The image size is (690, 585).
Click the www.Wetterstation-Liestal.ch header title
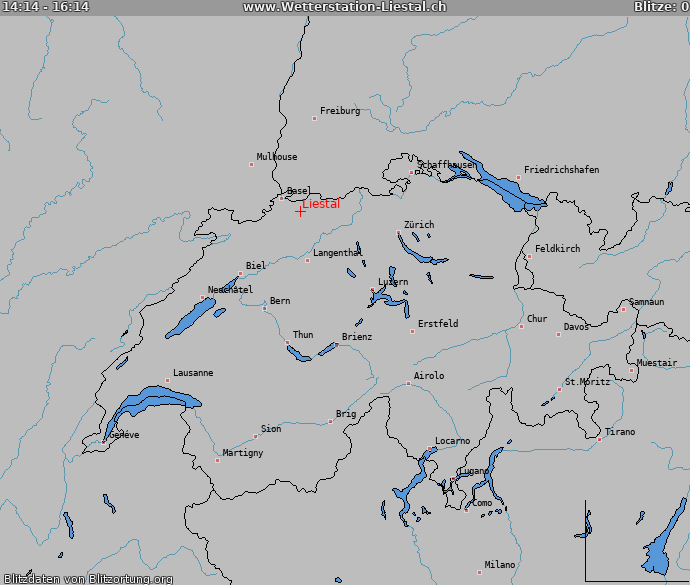coord(345,7)
